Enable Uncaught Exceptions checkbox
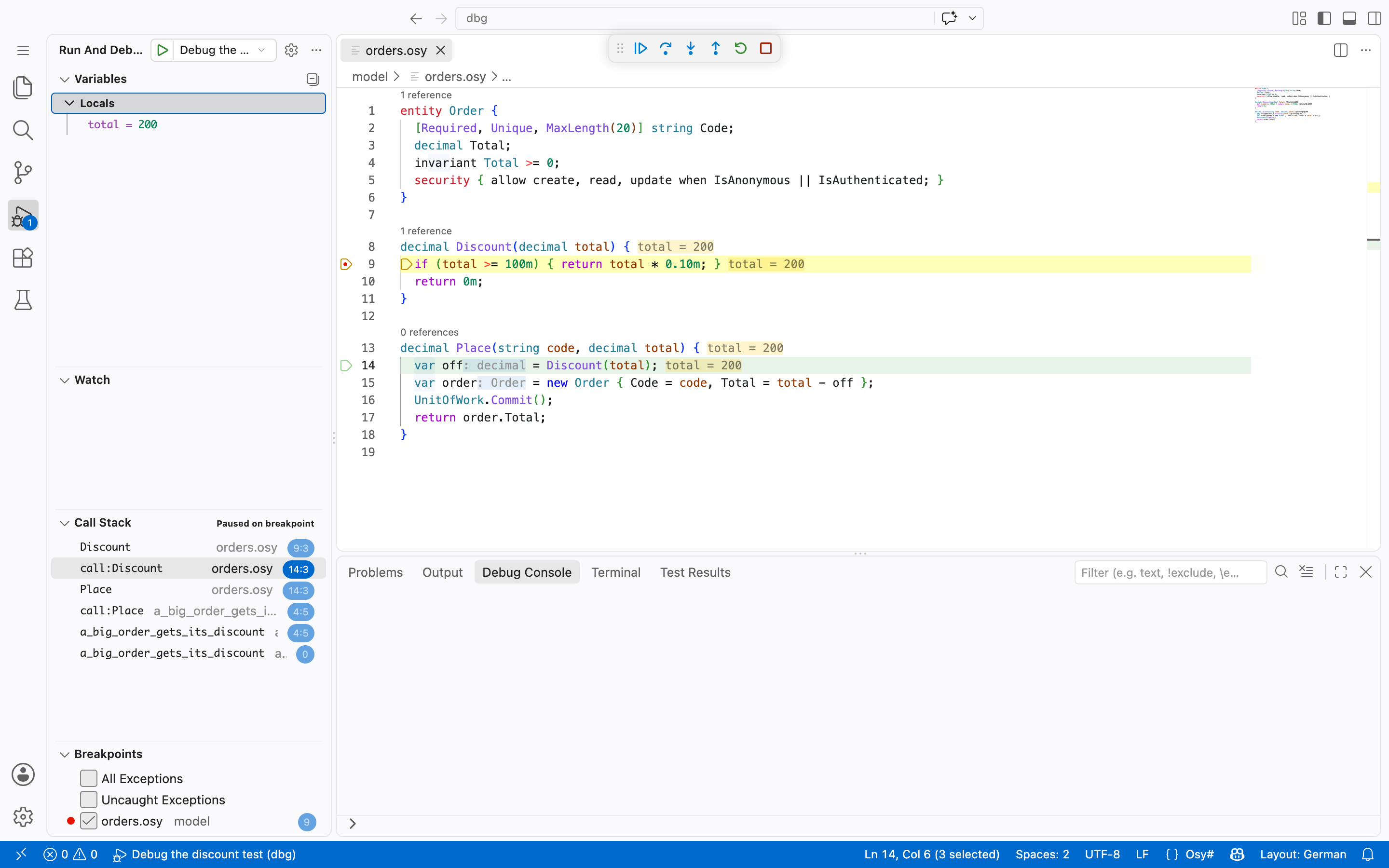1389x868 pixels. (88, 800)
